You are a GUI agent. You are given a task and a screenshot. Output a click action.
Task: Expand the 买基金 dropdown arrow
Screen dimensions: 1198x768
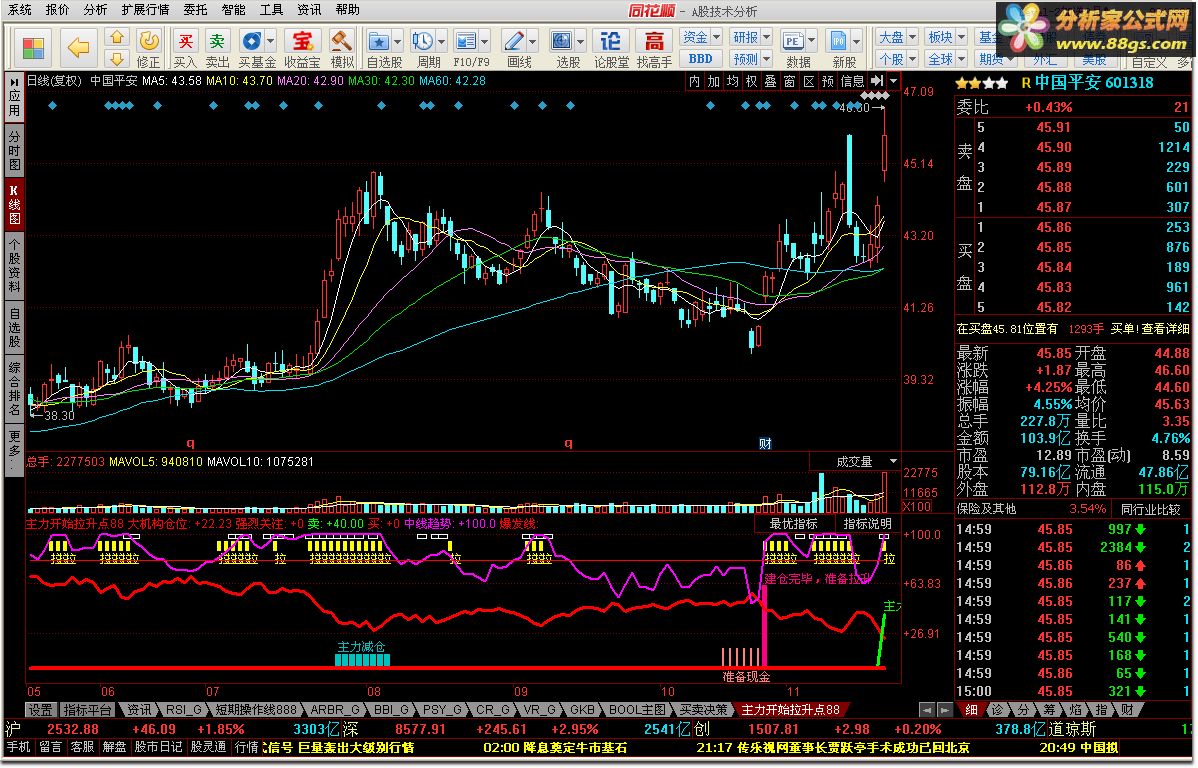[270, 41]
